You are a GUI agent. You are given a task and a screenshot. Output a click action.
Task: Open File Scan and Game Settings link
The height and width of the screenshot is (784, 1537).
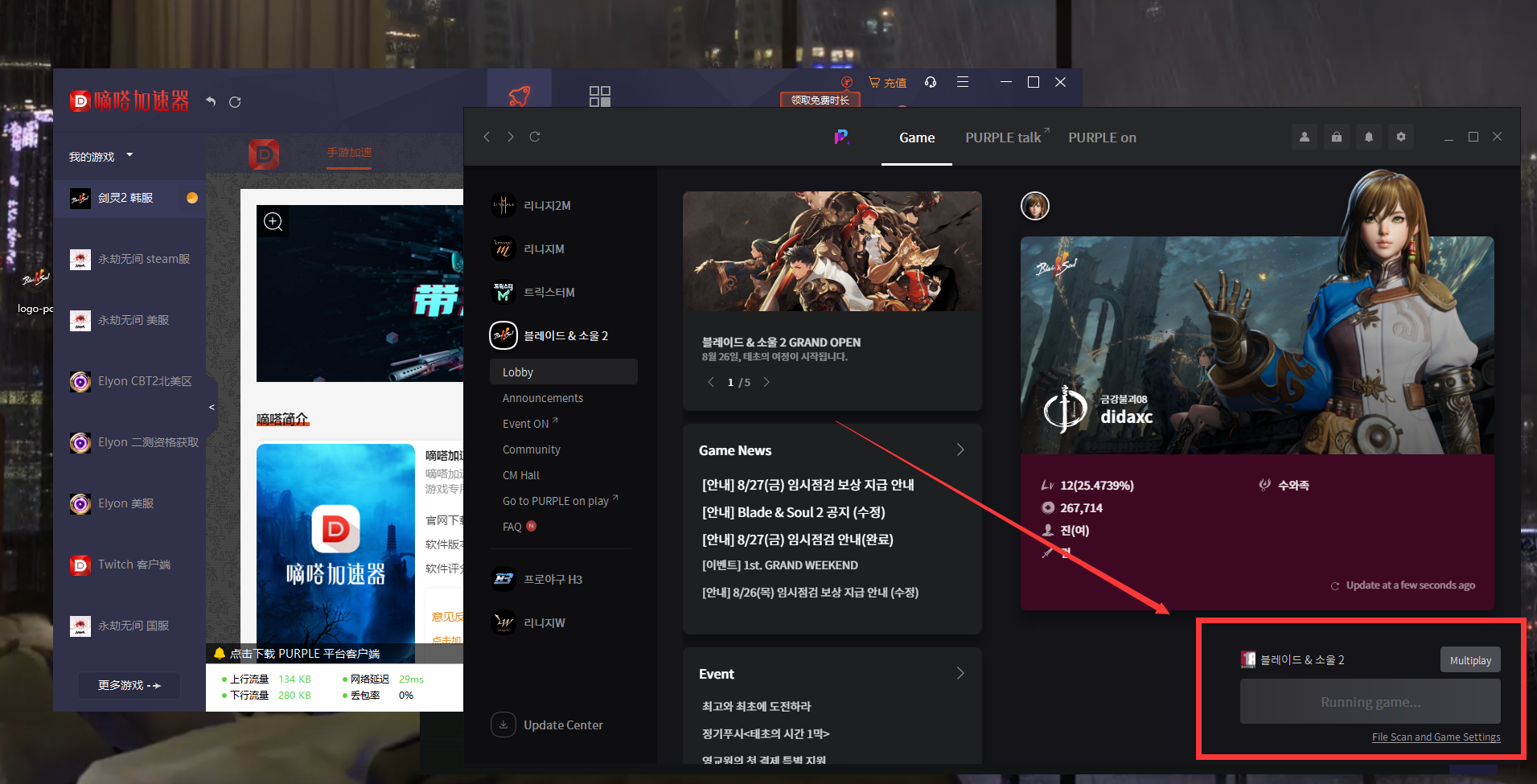click(1436, 737)
